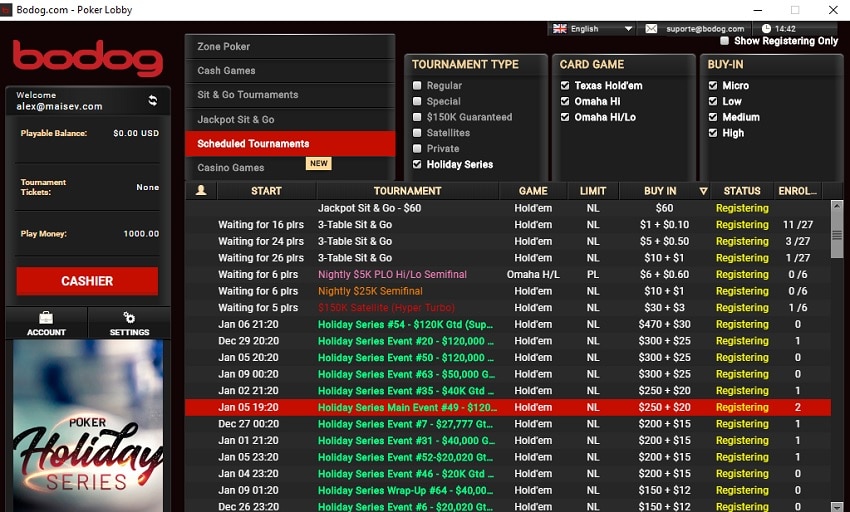This screenshot has height=512, width=850.
Task: Sort by START column header
Action: coord(266,191)
